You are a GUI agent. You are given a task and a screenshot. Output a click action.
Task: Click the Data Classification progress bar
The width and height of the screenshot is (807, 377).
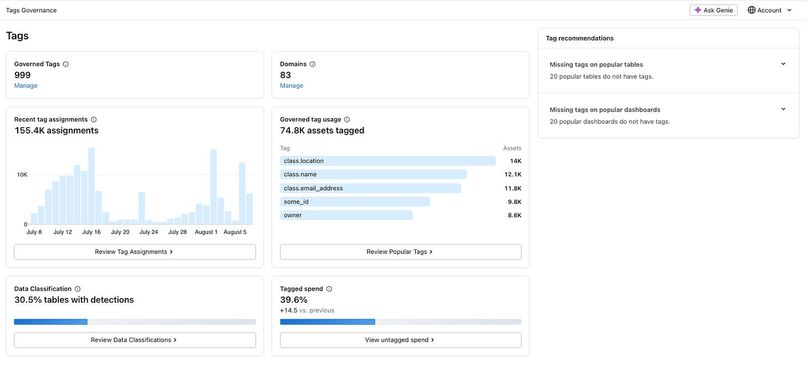coord(135,322)
